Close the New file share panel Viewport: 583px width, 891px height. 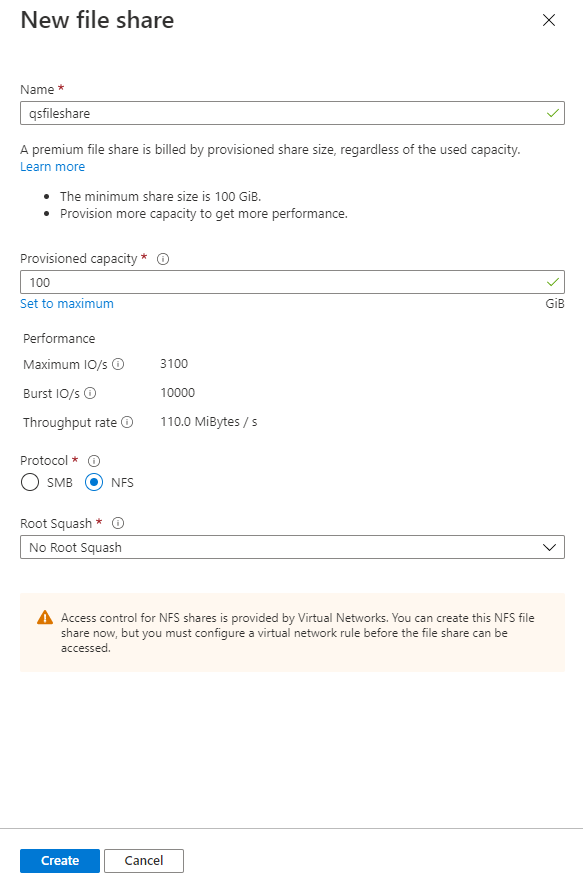[x=549, y=20]
